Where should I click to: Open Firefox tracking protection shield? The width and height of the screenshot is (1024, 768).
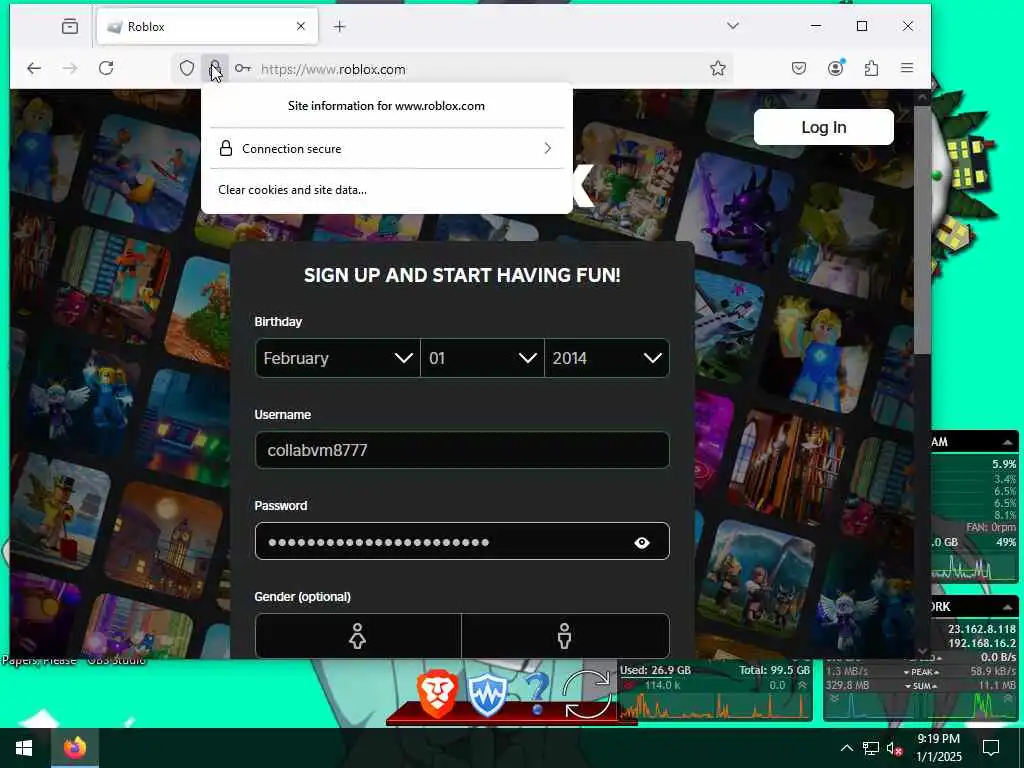[x=187, y=68]
